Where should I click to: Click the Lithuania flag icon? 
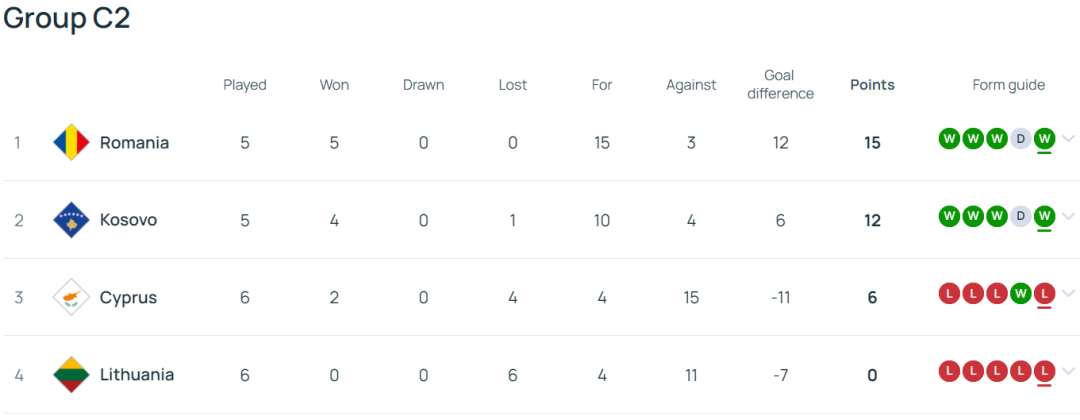72,375
